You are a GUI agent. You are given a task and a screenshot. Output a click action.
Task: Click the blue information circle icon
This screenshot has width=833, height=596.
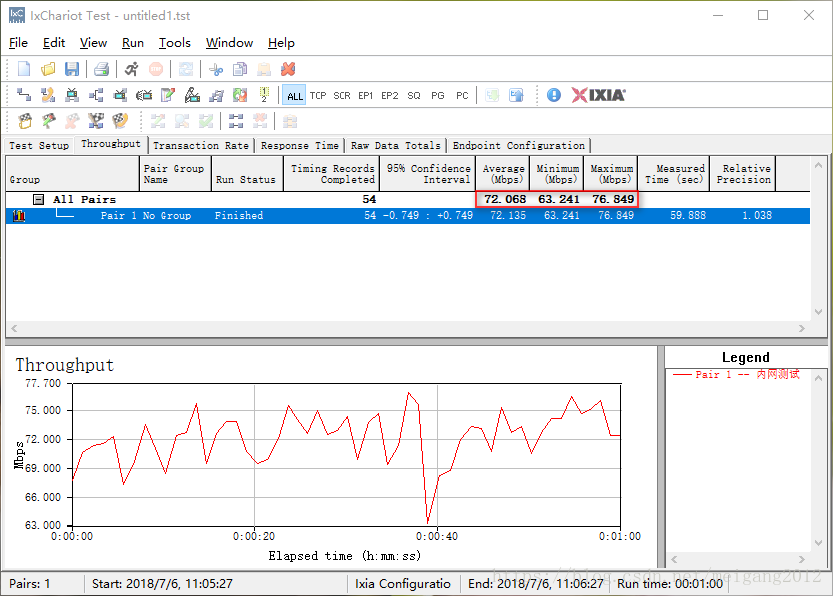coord(554,95)
